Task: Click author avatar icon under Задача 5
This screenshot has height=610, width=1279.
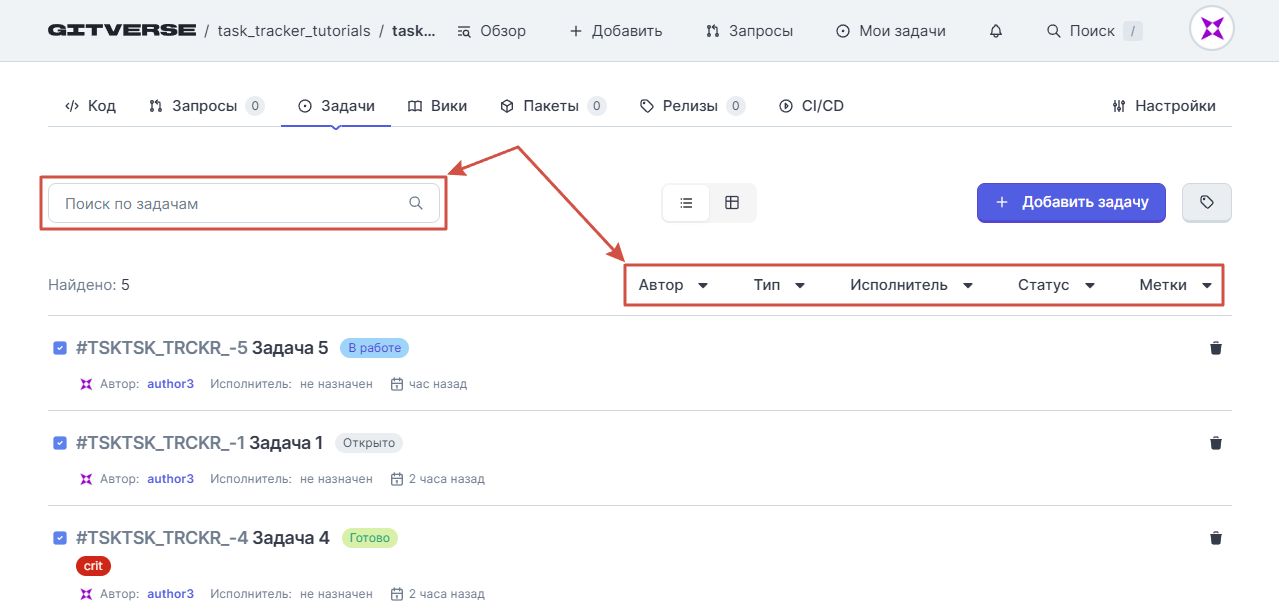Action: pyautogui.click(x=86, y=384)
